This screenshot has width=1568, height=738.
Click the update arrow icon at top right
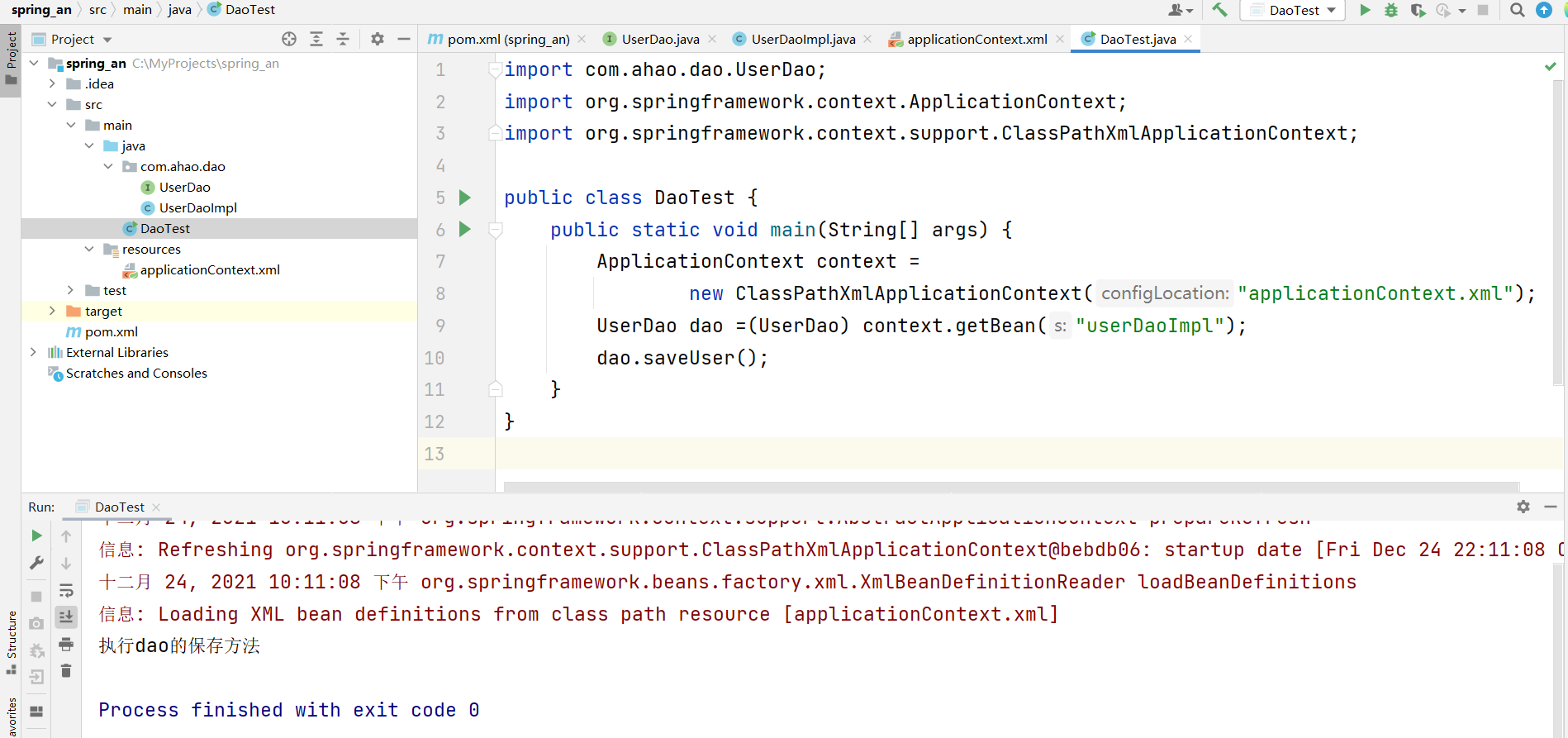pyautogui.click(x=1543, y=10)
